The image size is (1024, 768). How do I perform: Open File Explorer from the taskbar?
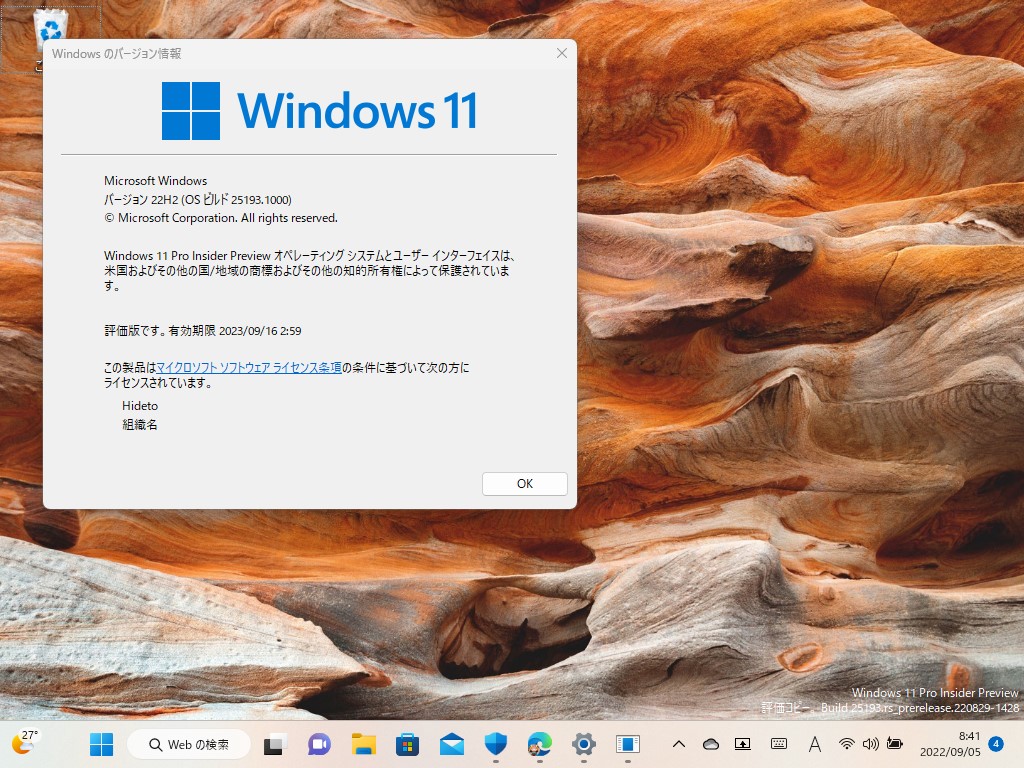point(364,744)
